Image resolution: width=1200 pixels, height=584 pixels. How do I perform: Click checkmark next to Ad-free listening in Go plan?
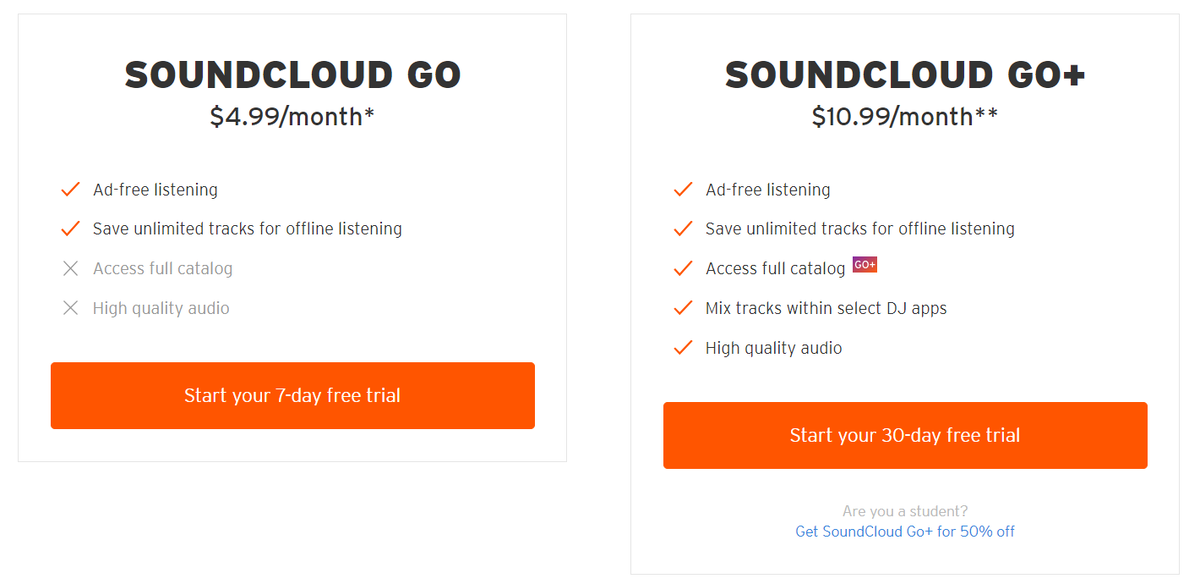click(70, 189)
